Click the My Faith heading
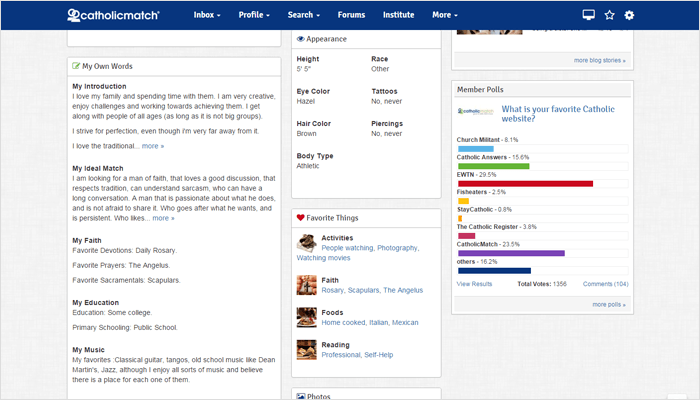Image resolution: width=700 pixels, height=400 pixels. [87, 241]
